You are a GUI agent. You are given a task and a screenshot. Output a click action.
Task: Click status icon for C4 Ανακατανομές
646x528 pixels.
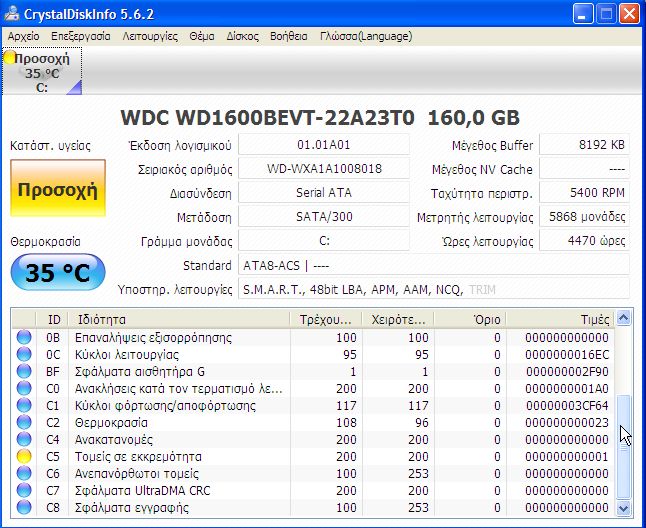click(24, 439)
